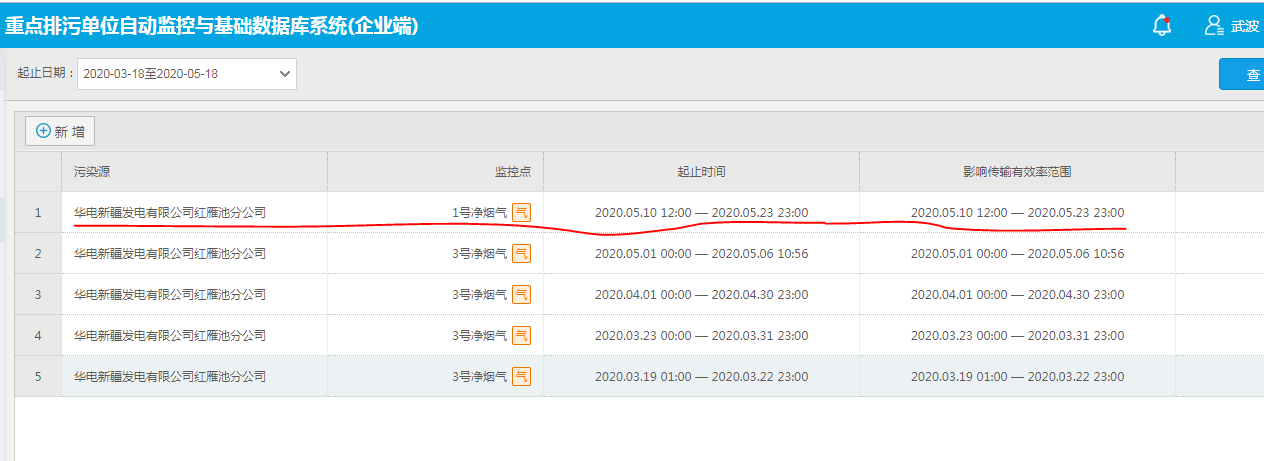Click the date range field 2020-03-18至2020-05-18
This screenshot has height=461, width=1264.
click(x=187, y=74)
